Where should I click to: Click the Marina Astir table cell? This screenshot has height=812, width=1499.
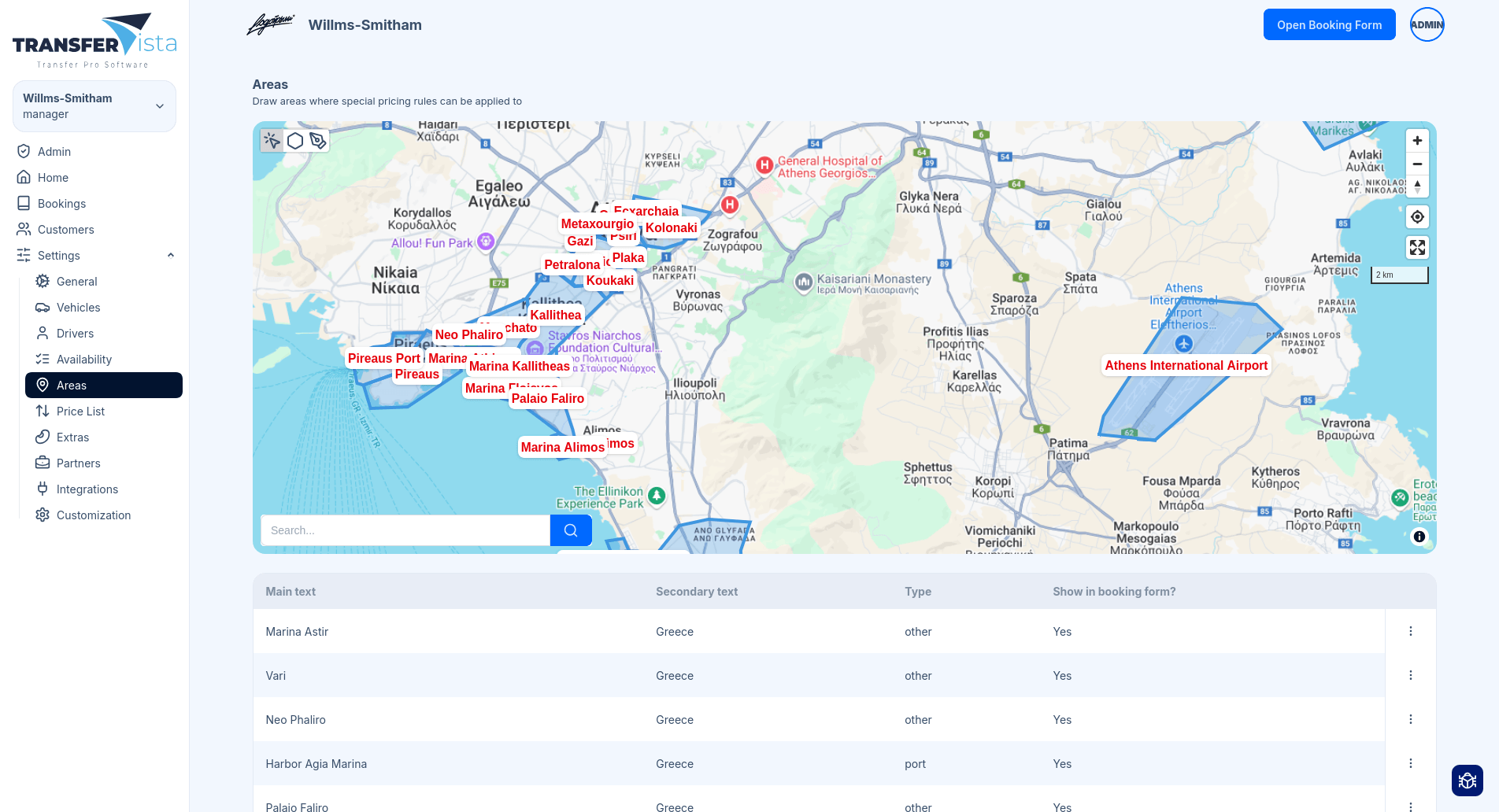pos(297,631)
